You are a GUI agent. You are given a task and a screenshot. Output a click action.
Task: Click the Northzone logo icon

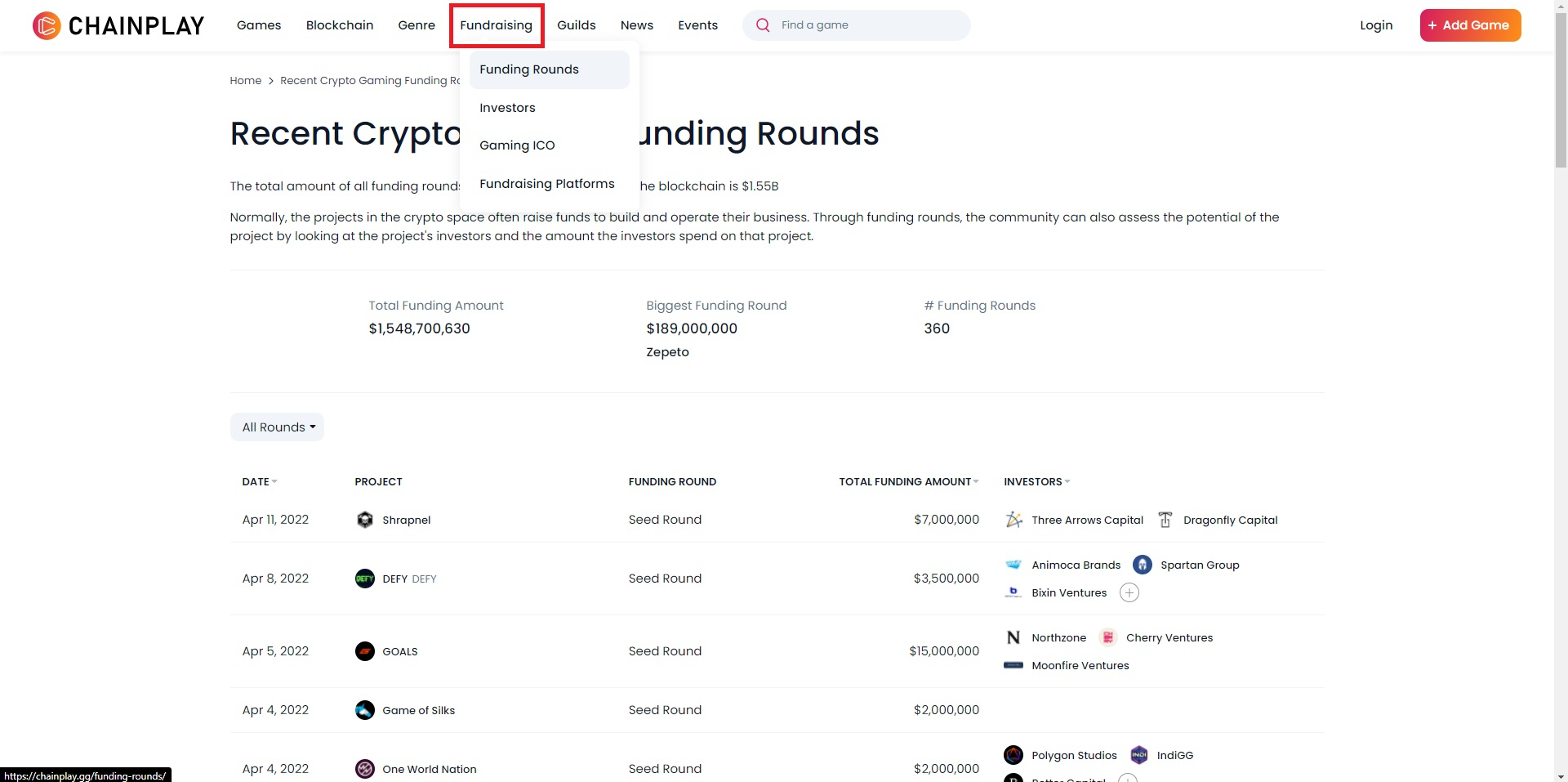1013,637
